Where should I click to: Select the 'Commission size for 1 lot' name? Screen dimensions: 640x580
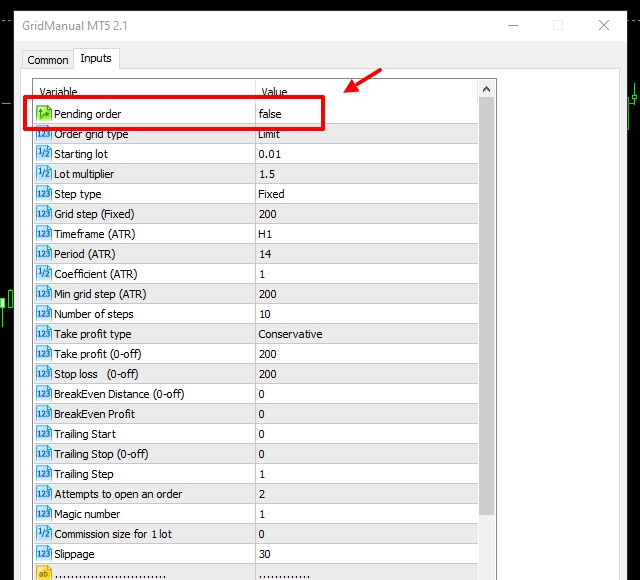coord(113,534)
